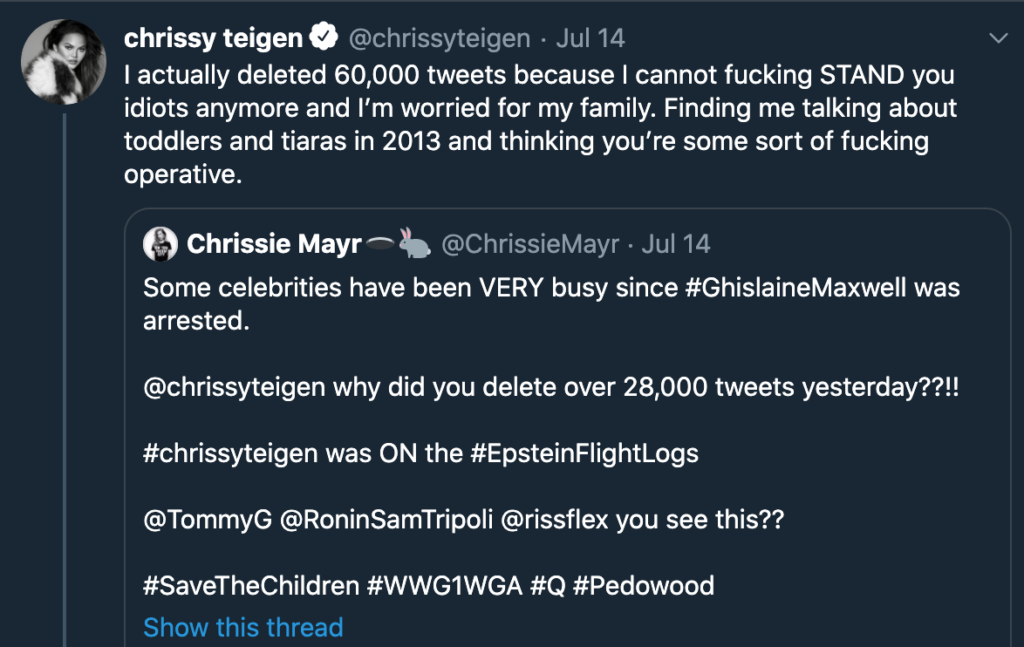
Task: Expand the tweet options chevron
Action: pos(997,38)
